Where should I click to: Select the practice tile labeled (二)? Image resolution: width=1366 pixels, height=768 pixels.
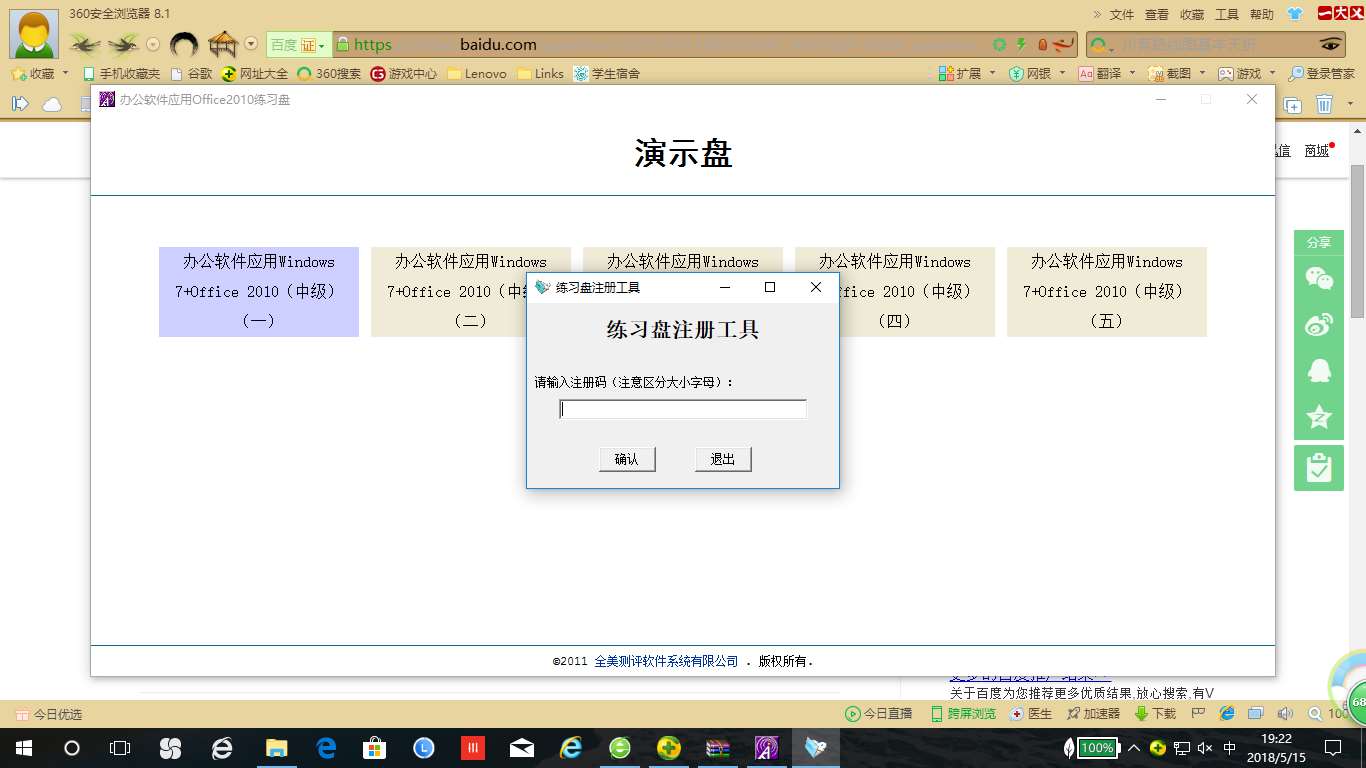449,291
